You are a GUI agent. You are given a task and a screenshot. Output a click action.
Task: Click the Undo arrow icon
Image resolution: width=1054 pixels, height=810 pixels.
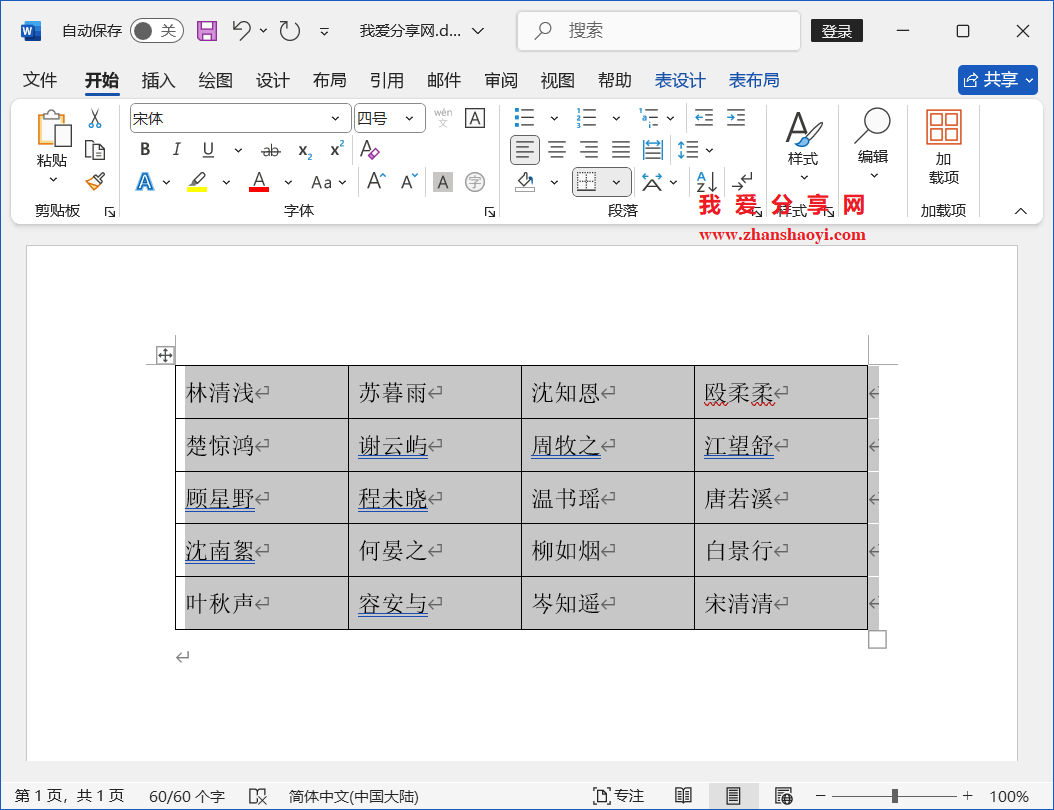pos(241,31)
